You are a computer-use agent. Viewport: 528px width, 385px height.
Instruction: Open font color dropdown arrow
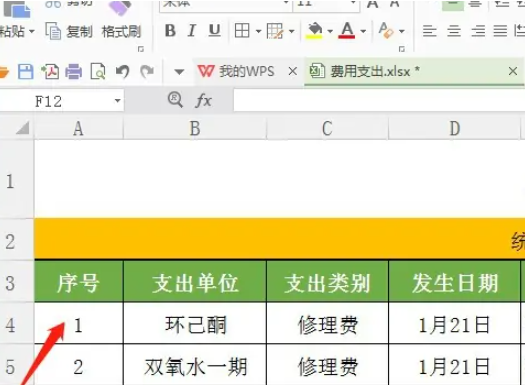pos(363,31)
